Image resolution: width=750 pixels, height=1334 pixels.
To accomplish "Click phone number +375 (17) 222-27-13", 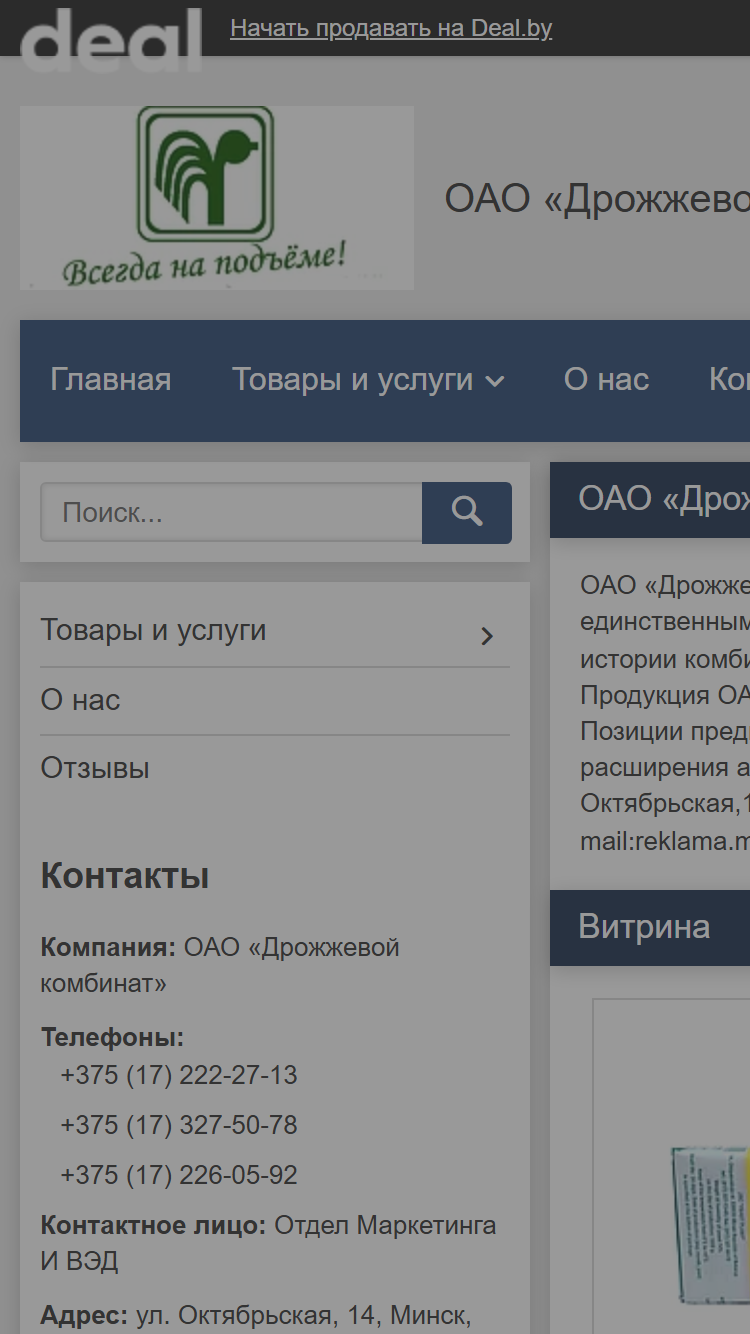I will pyautogui.click(x=179, y=1075).
